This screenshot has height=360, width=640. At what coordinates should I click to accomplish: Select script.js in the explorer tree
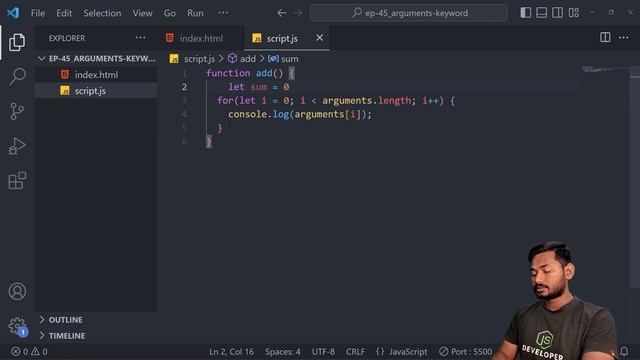96,91
